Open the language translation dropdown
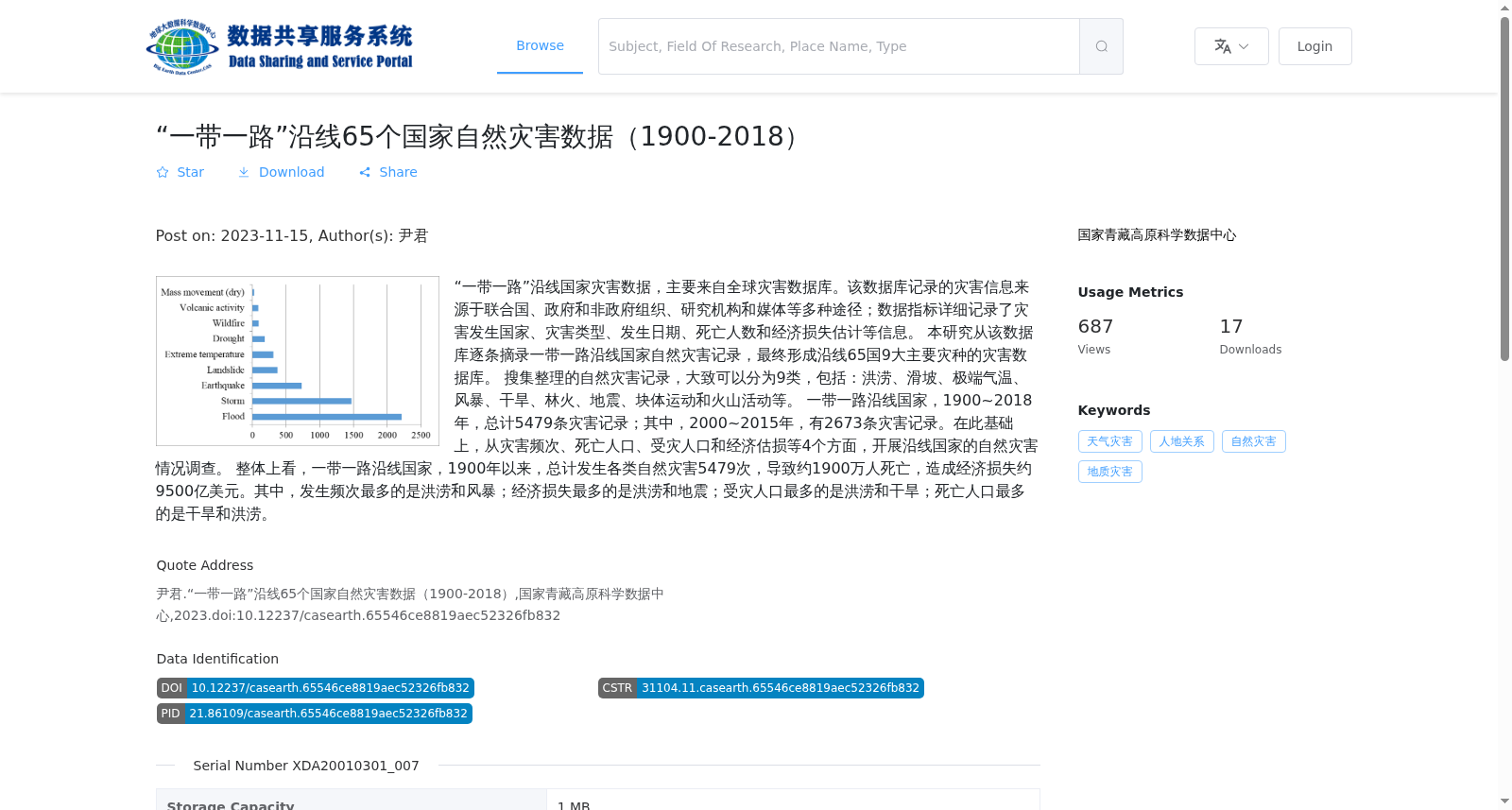The width and height of the screenshot is (1512, 810). (1231, 46)
